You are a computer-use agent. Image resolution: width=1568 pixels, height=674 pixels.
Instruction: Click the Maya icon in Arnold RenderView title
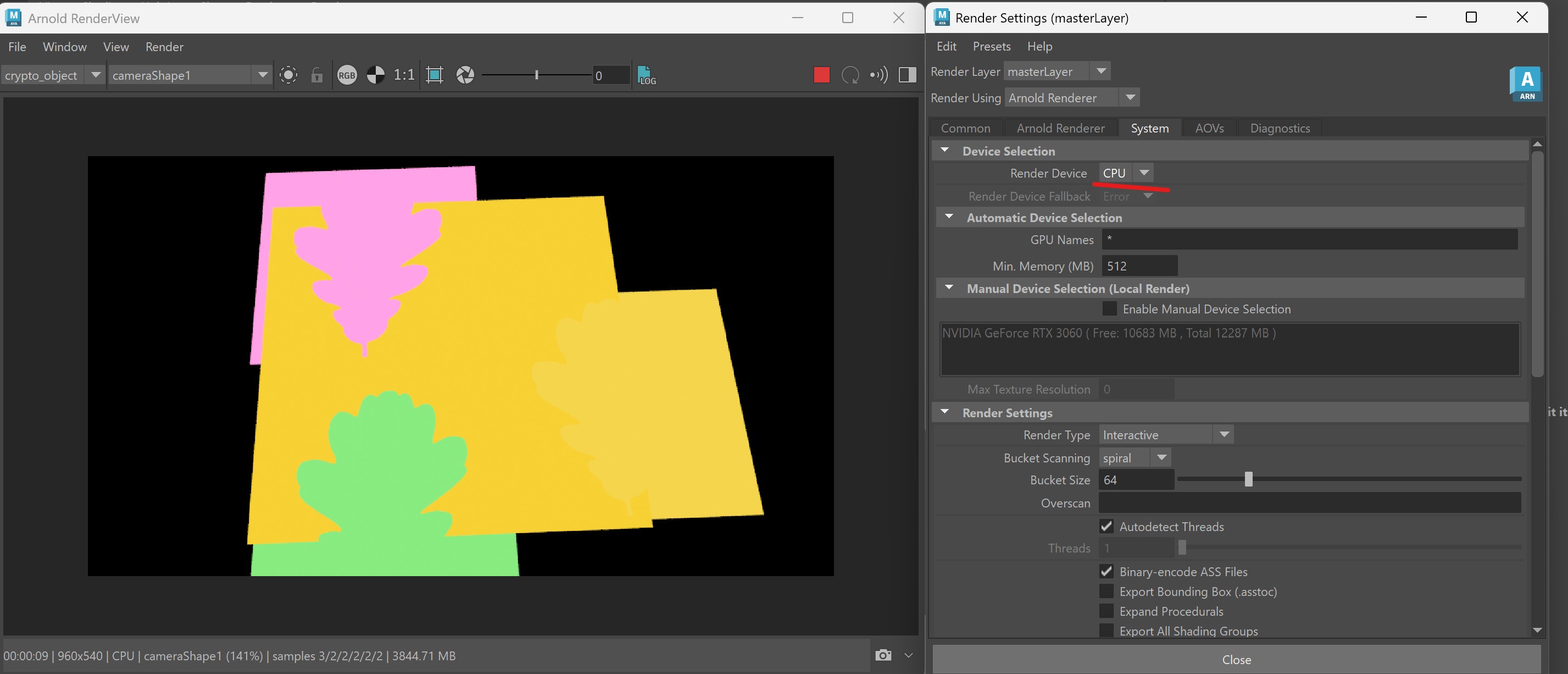[x=13, y=18]
